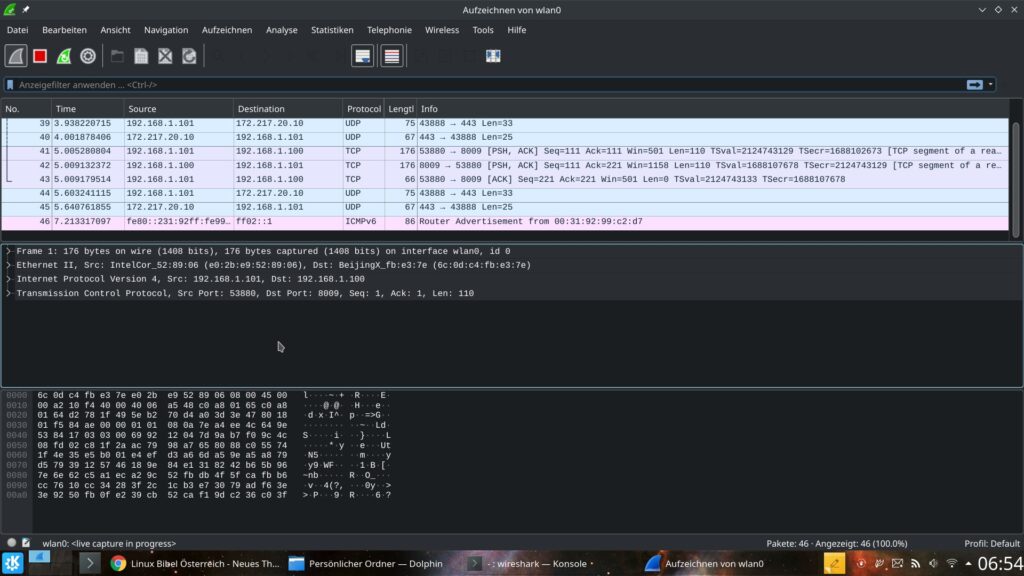Open the Analyse menu

point(281,30)
